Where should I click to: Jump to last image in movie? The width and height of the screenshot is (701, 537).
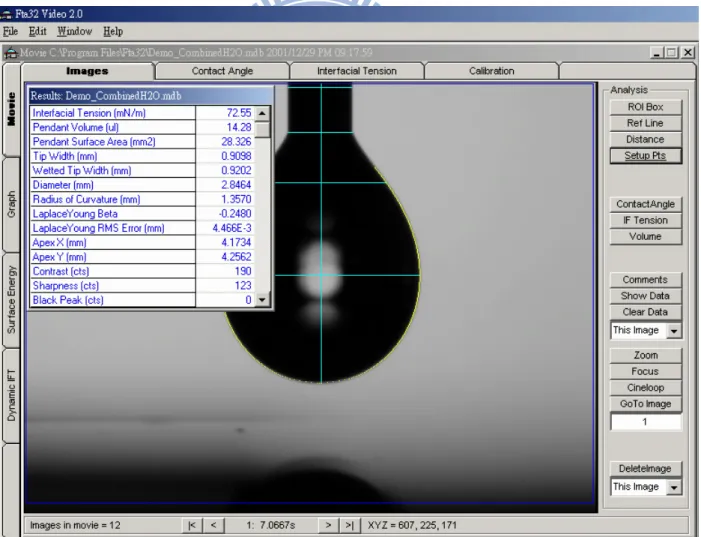(x=350, y=525)
